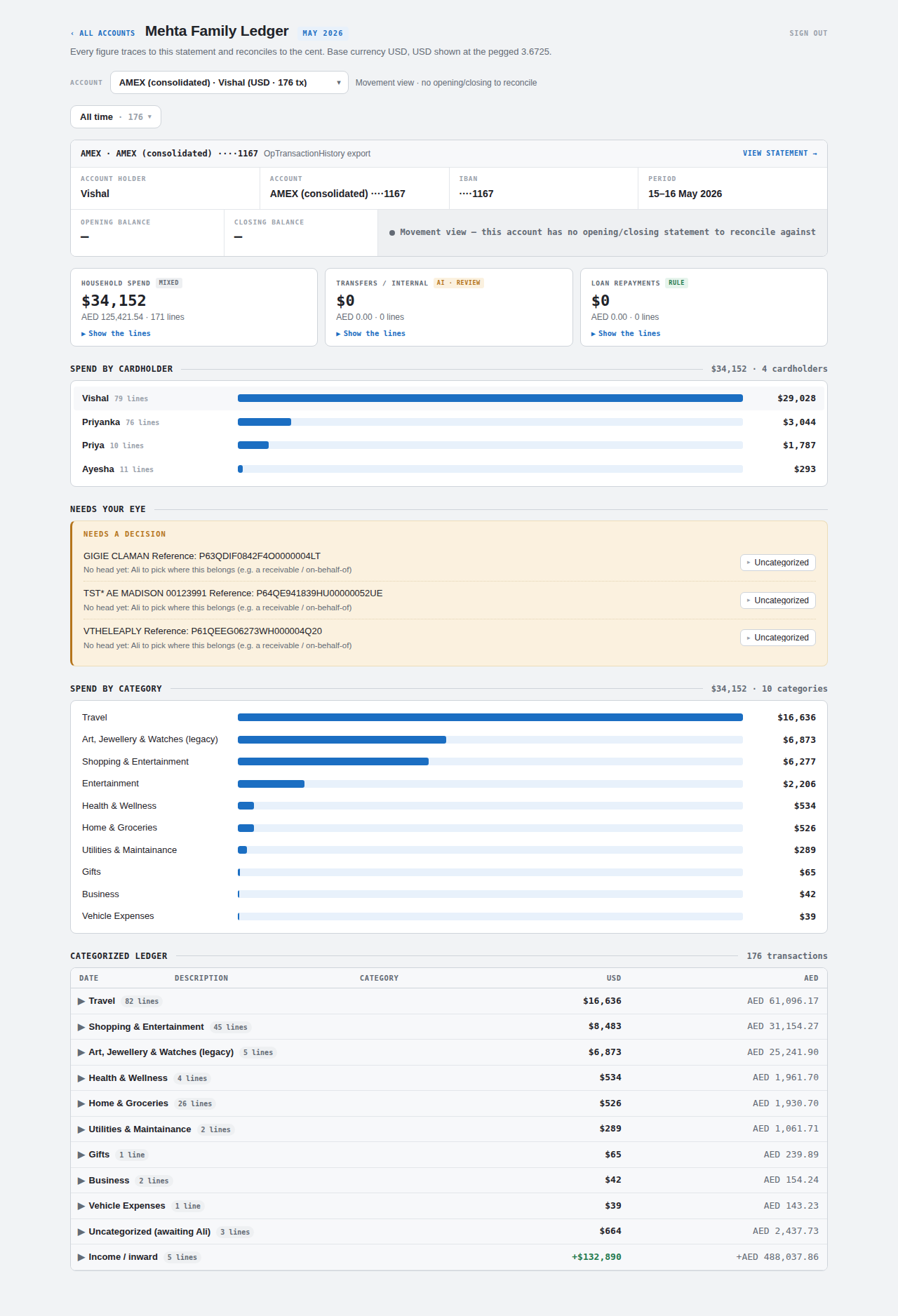The height and width of the screenshot is (1316, 898).
Task: Click the RULE badge on Loan Repayments
Action: 676,283
